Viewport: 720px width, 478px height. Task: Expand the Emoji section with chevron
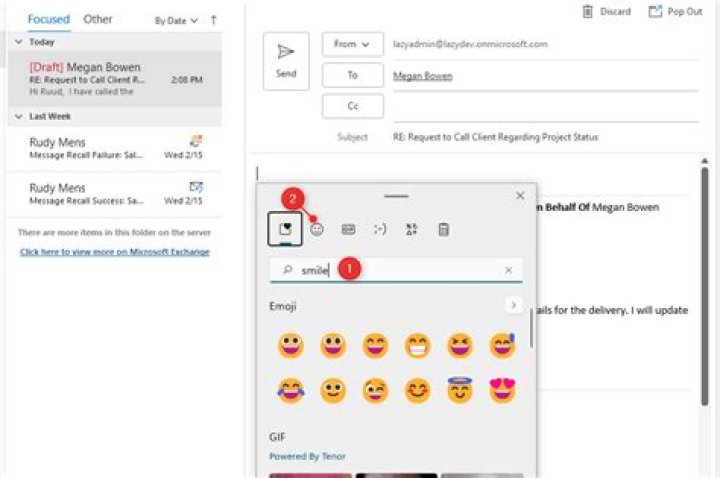[x=513, y=305]
